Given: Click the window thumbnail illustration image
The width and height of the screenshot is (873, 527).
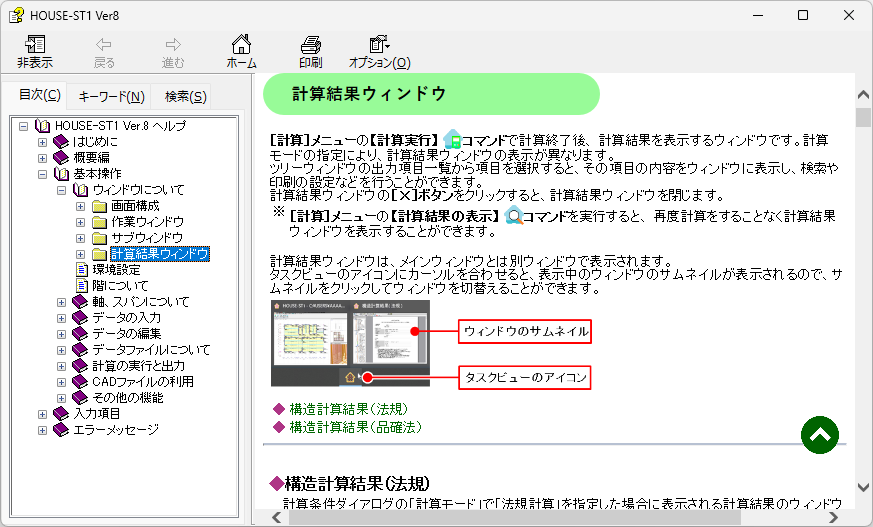Looking at the screenshot, I should tap(350, 342).
